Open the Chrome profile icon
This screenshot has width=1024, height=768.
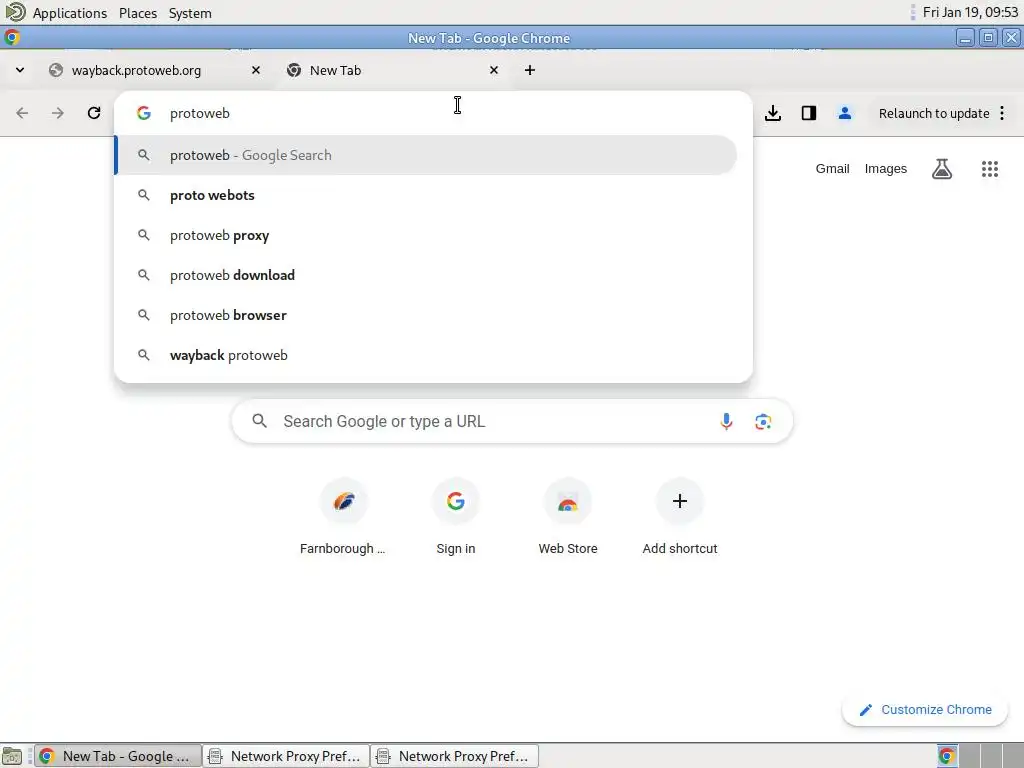pos(844,113)
